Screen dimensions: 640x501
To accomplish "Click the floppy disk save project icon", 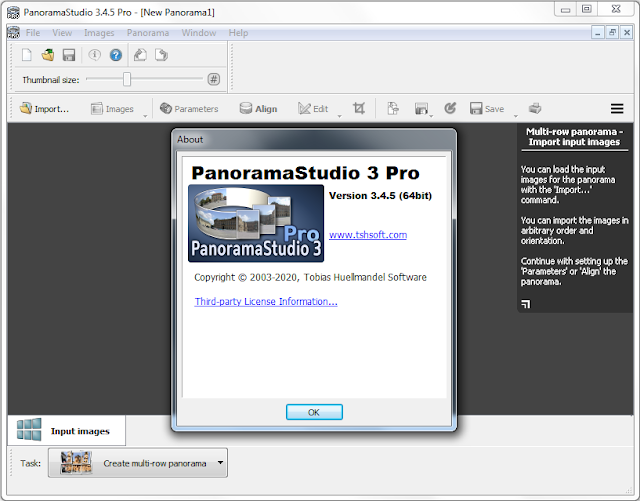I will click(x=69, y=55).
